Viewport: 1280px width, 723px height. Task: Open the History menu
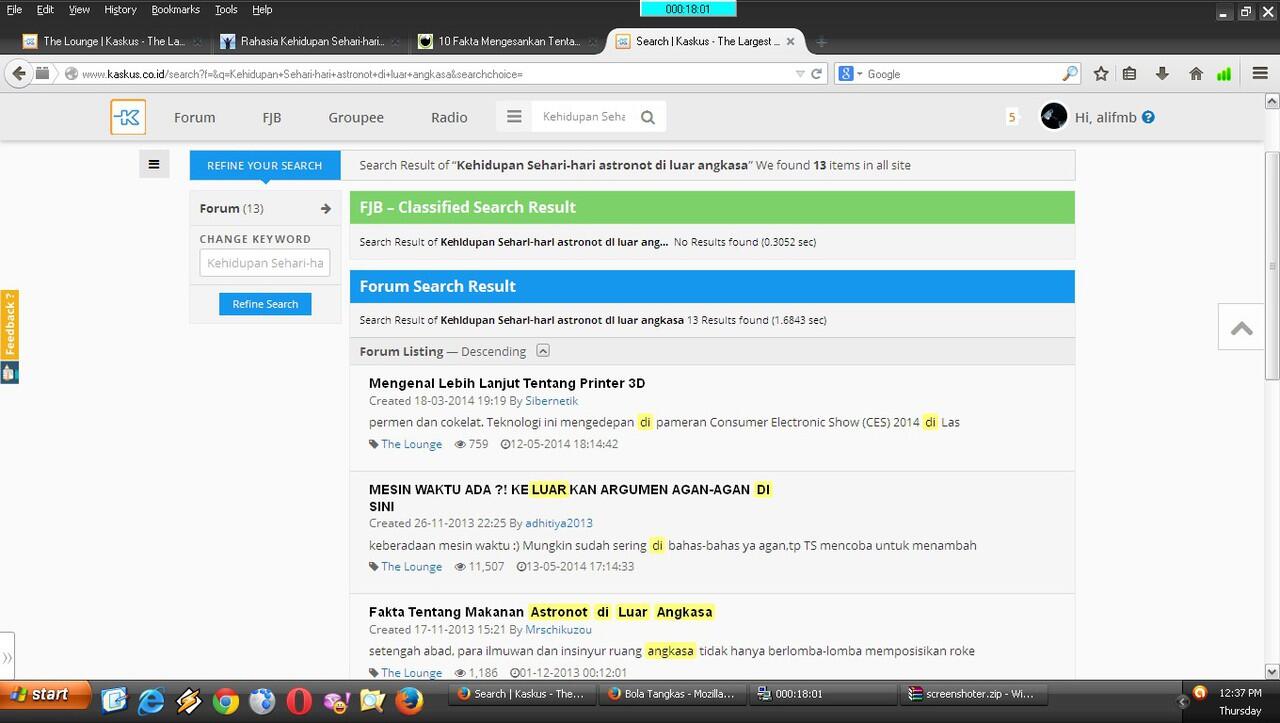pyautogui.click(x=120, y=9)
